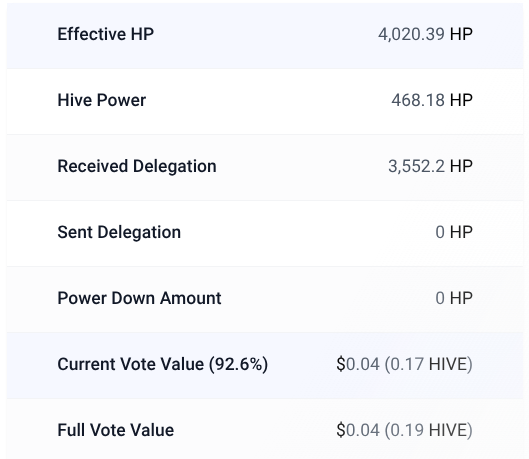Click the Hive Power label
Viewport: 529px width, 459px height.
tap(102, 100)
